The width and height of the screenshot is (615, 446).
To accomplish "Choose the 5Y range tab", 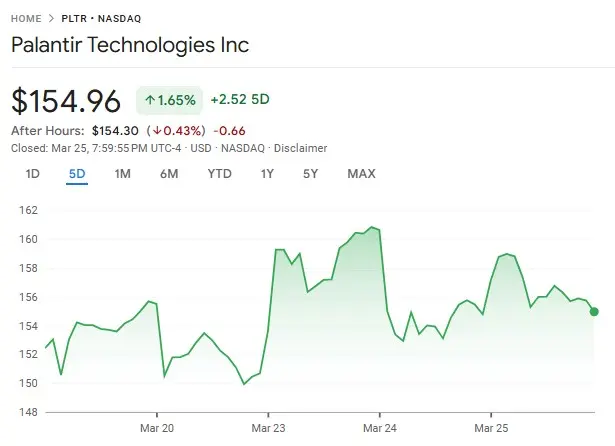I will point(311,174).
